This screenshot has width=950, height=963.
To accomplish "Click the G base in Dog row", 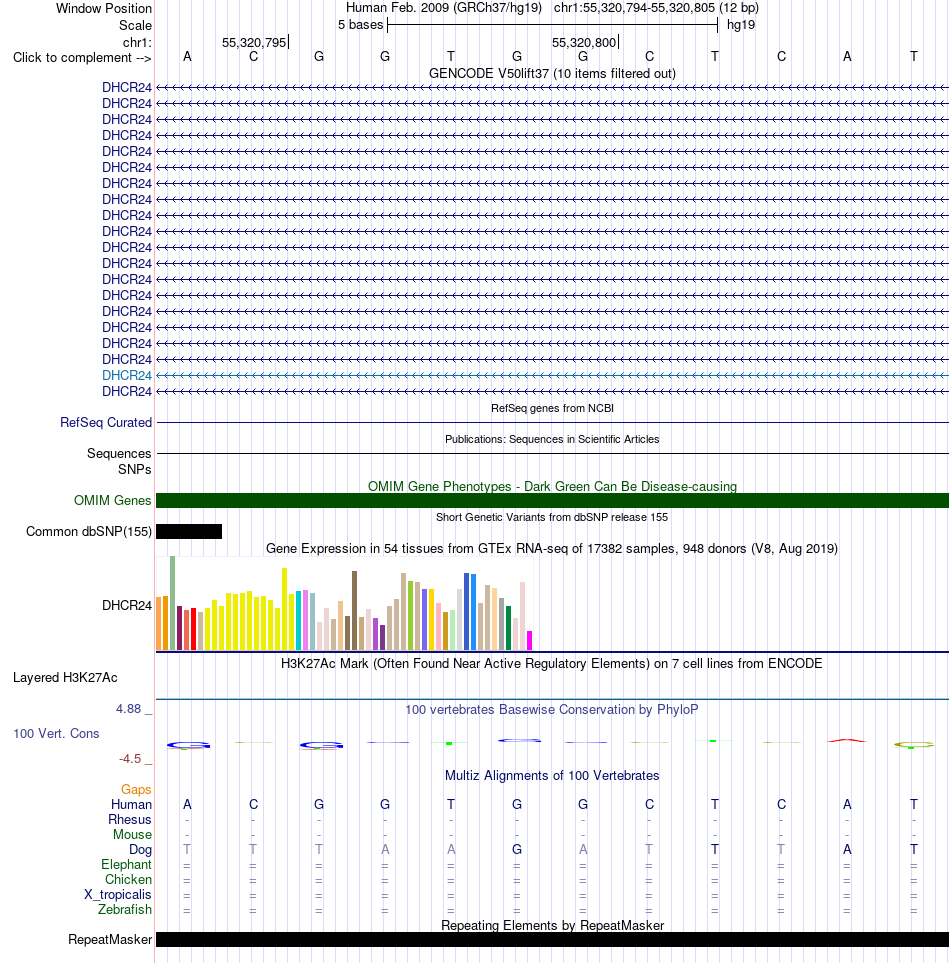I will point(517,849).
